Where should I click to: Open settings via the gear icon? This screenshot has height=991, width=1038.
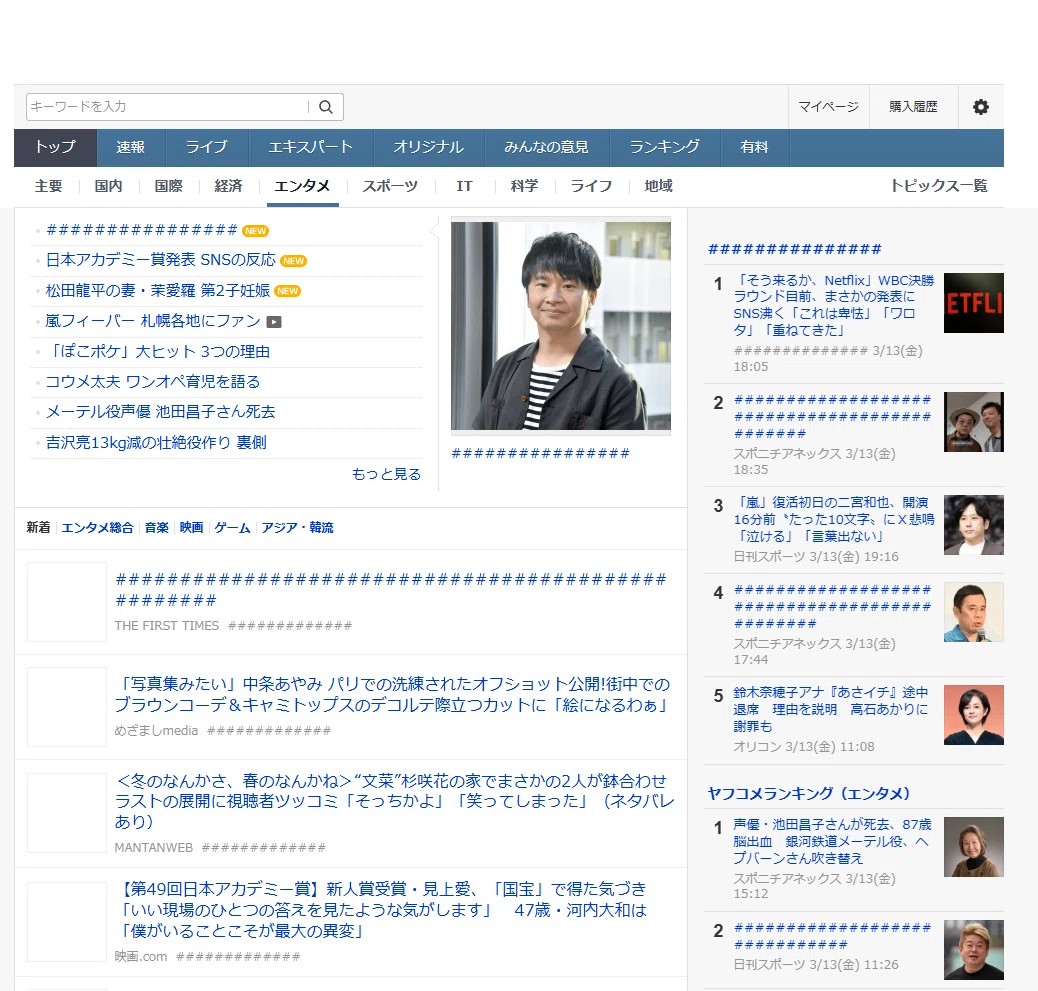tap(980, 107)
